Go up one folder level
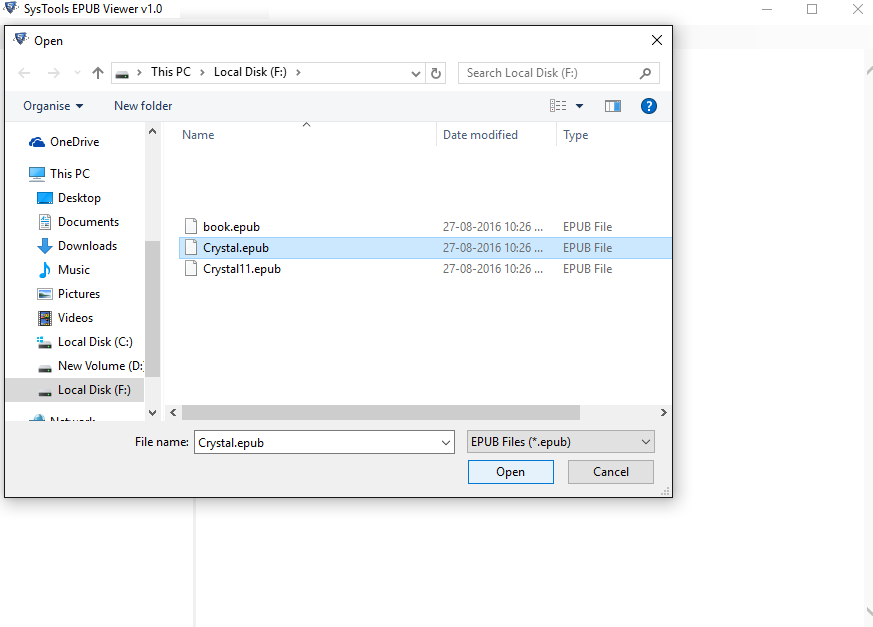 tap(98, 73)
